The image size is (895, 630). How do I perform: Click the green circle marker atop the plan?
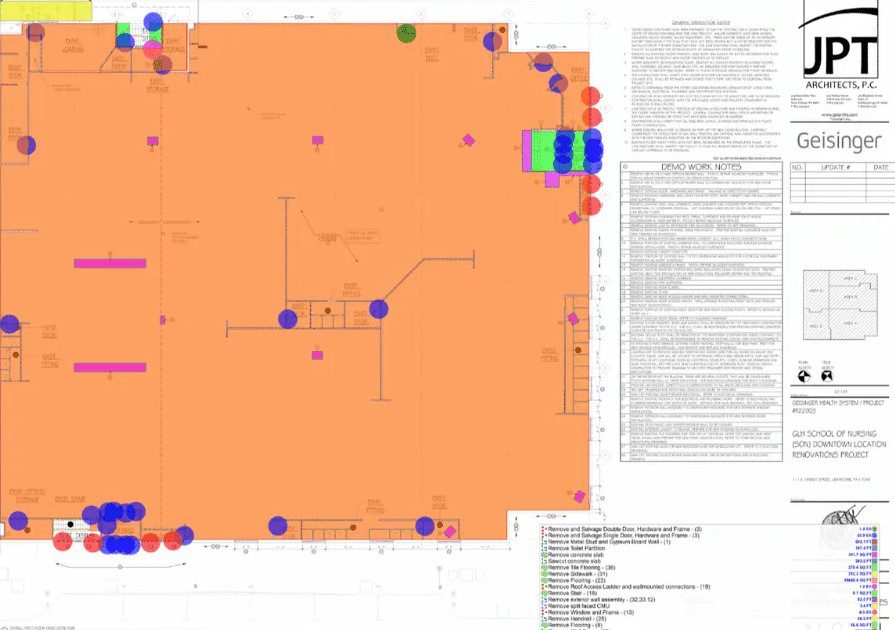tap(406, 33)
